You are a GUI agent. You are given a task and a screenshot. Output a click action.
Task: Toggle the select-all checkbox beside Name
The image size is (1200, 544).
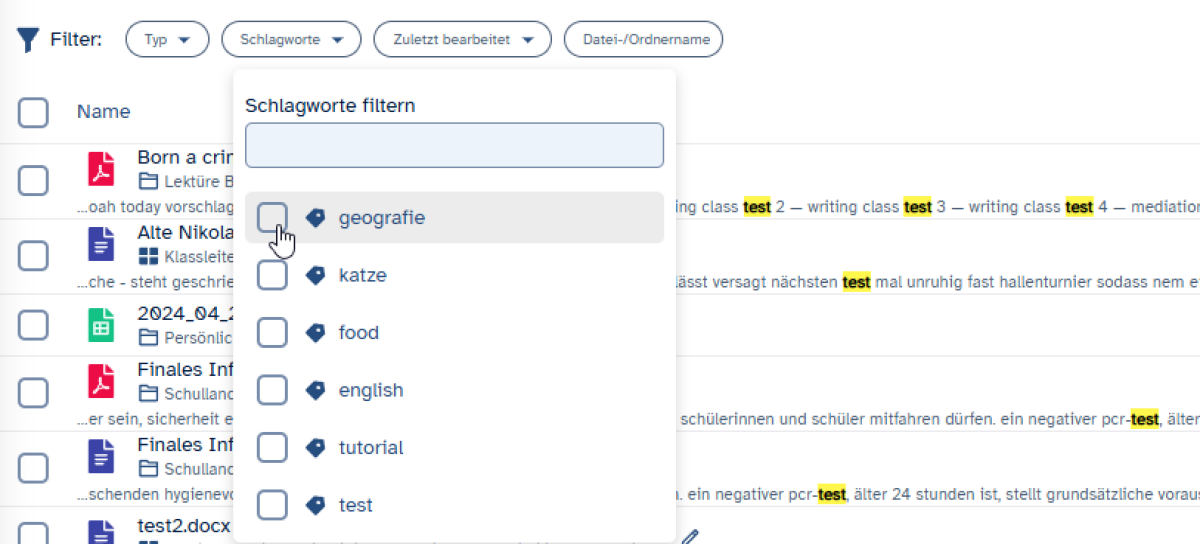tap(33, 112)
